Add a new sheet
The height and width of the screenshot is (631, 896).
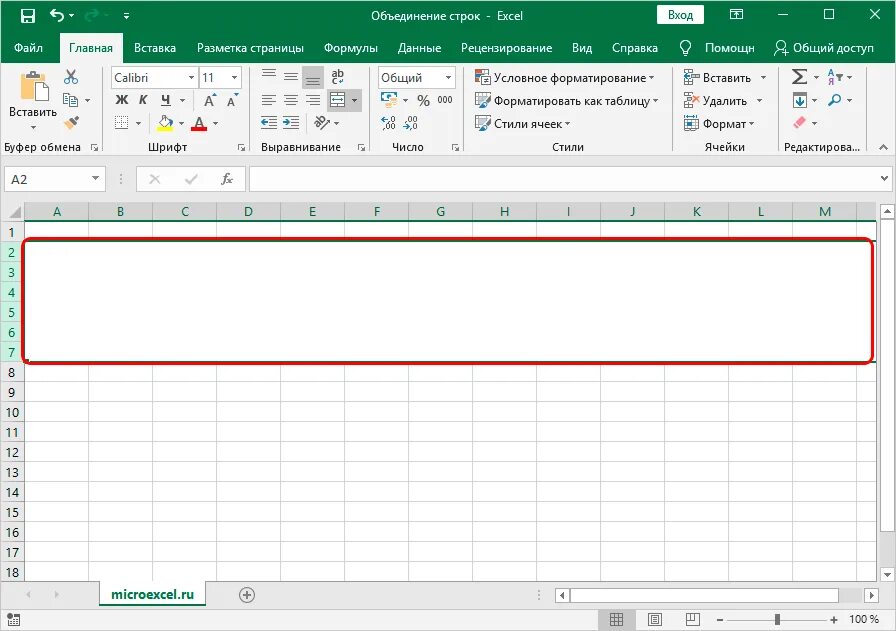(x=247, y=595)
